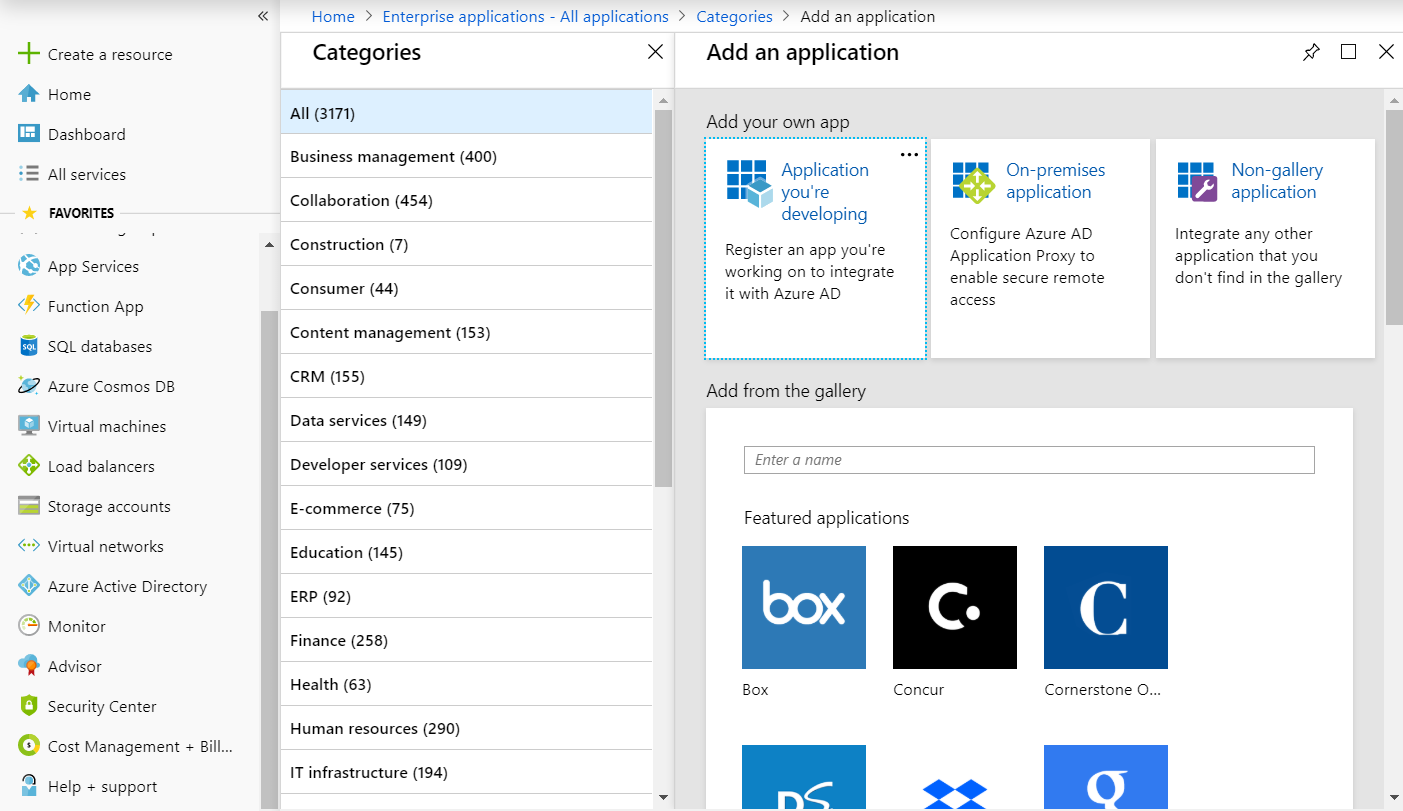Select the All (3171) category
1403x811 pixels.
click(x=466, y=113)
